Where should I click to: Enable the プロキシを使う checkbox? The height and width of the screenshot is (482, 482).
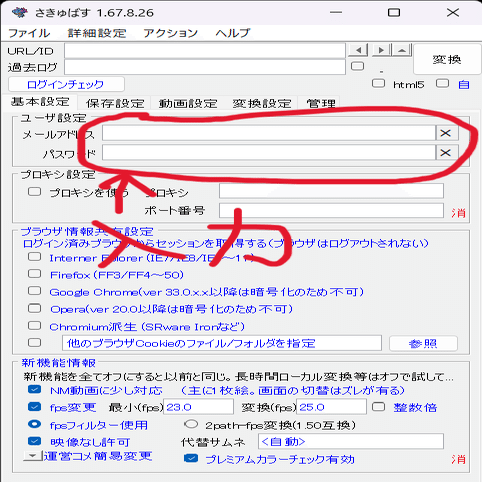pyautogui.click(x=34, y=191)
